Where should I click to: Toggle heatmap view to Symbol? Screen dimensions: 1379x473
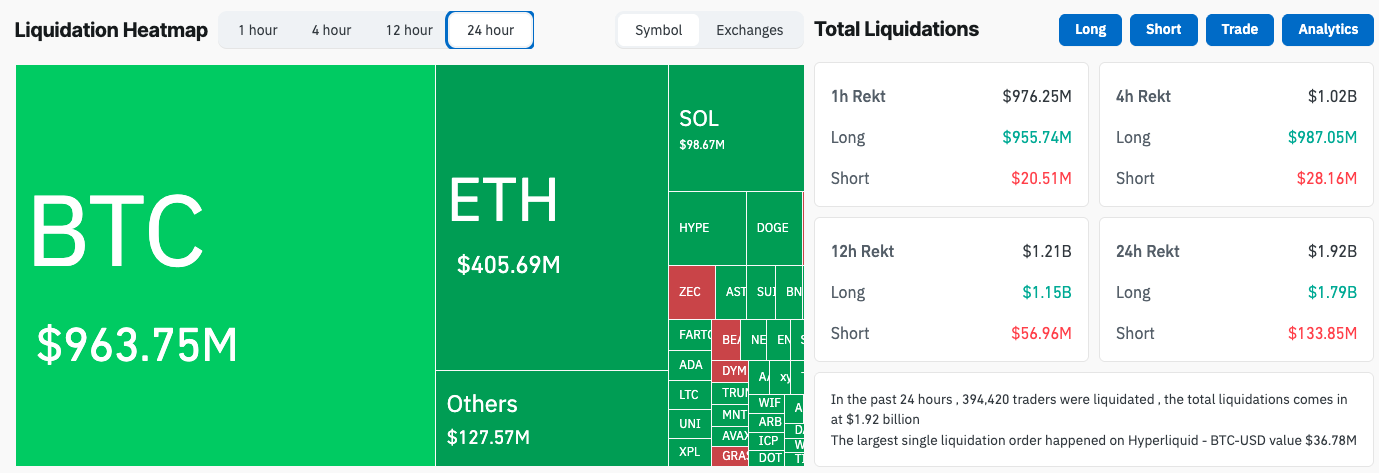(x=658, y=30)
